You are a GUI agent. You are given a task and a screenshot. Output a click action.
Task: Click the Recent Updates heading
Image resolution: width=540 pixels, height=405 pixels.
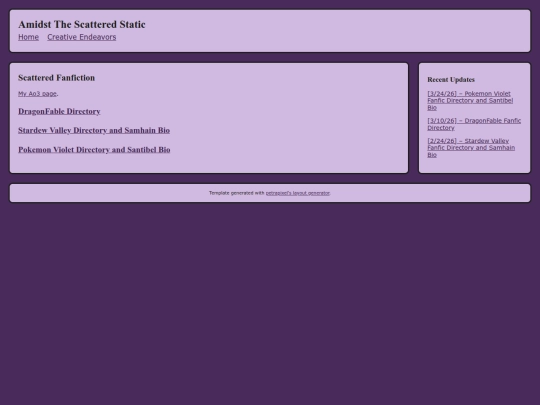point(451,80)
